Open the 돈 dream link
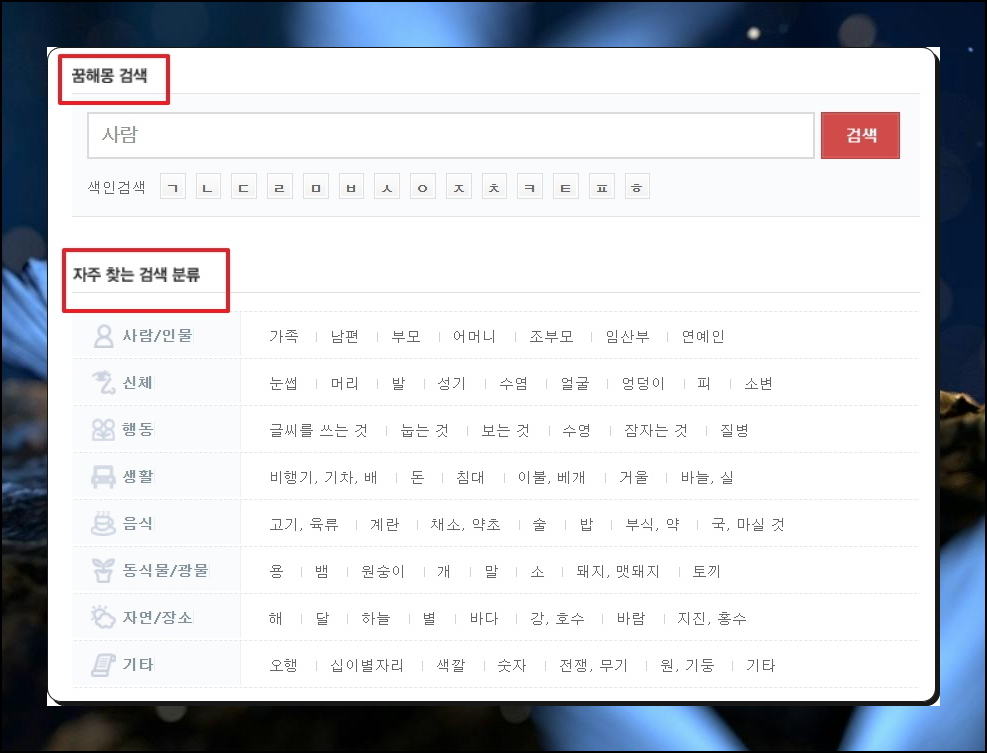The image size is (987, 753). (x=417, y=477)
